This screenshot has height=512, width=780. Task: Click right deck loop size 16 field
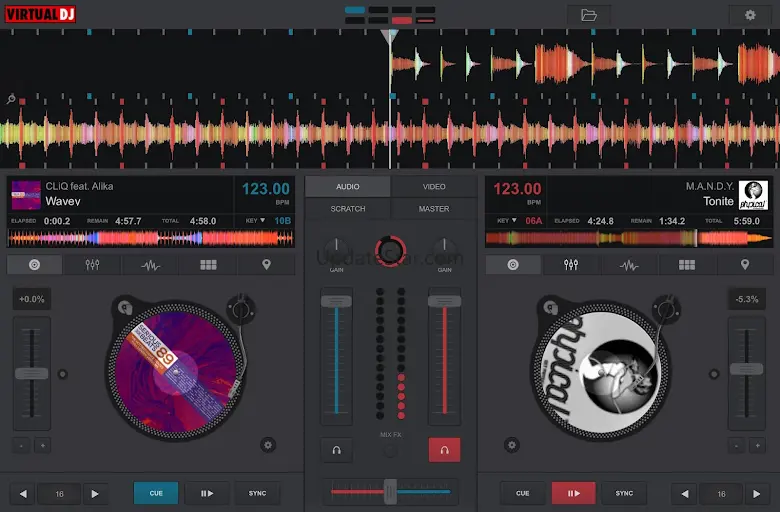tap(721, 494)
